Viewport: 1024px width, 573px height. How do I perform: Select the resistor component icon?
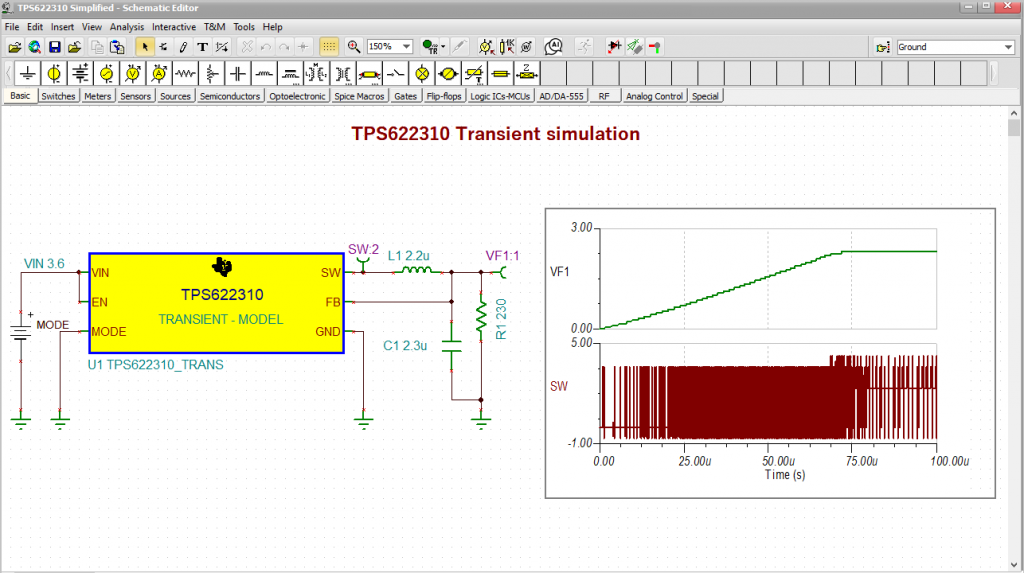click(185, 74)
